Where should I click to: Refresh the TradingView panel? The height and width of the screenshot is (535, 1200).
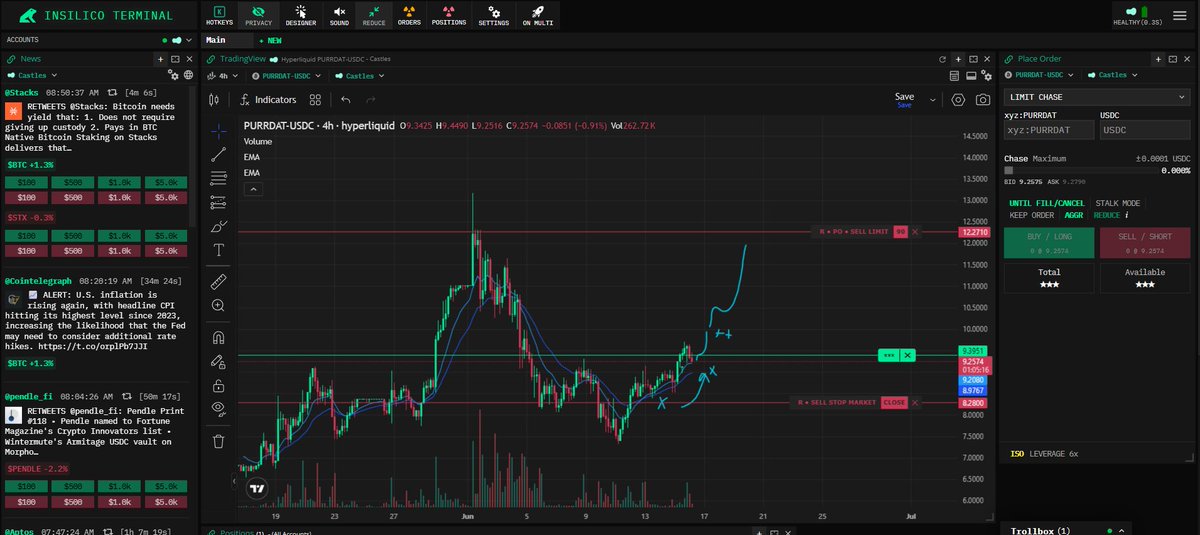pos(942,59)
